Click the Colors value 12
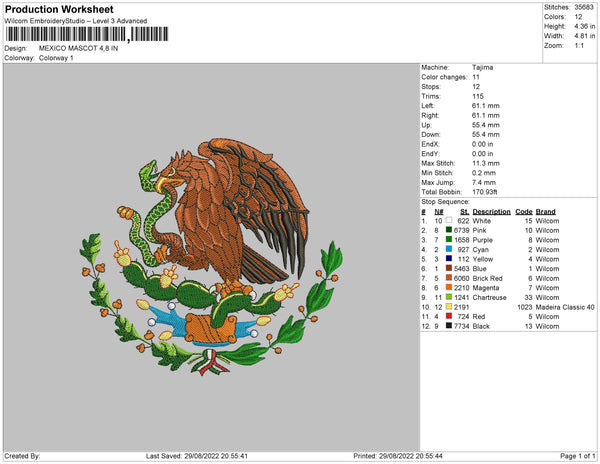The height and width of the screenshot is (464, 600). 578,17
